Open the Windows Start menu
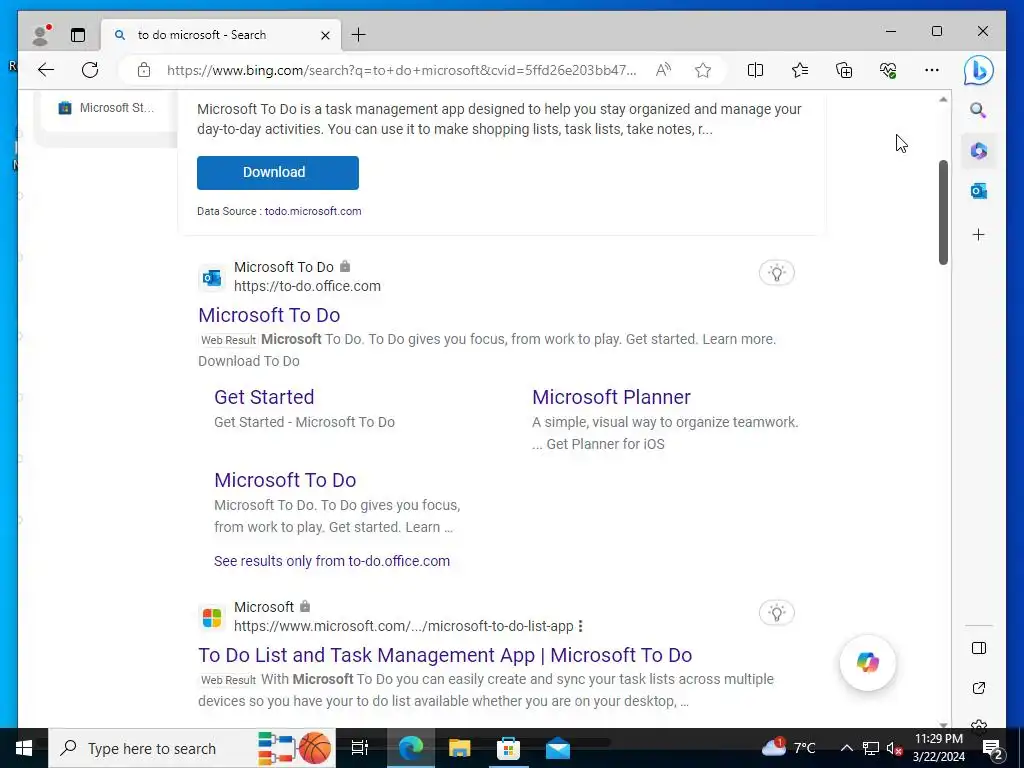This screenshot has height=768, width=1024. coord(24,748)
